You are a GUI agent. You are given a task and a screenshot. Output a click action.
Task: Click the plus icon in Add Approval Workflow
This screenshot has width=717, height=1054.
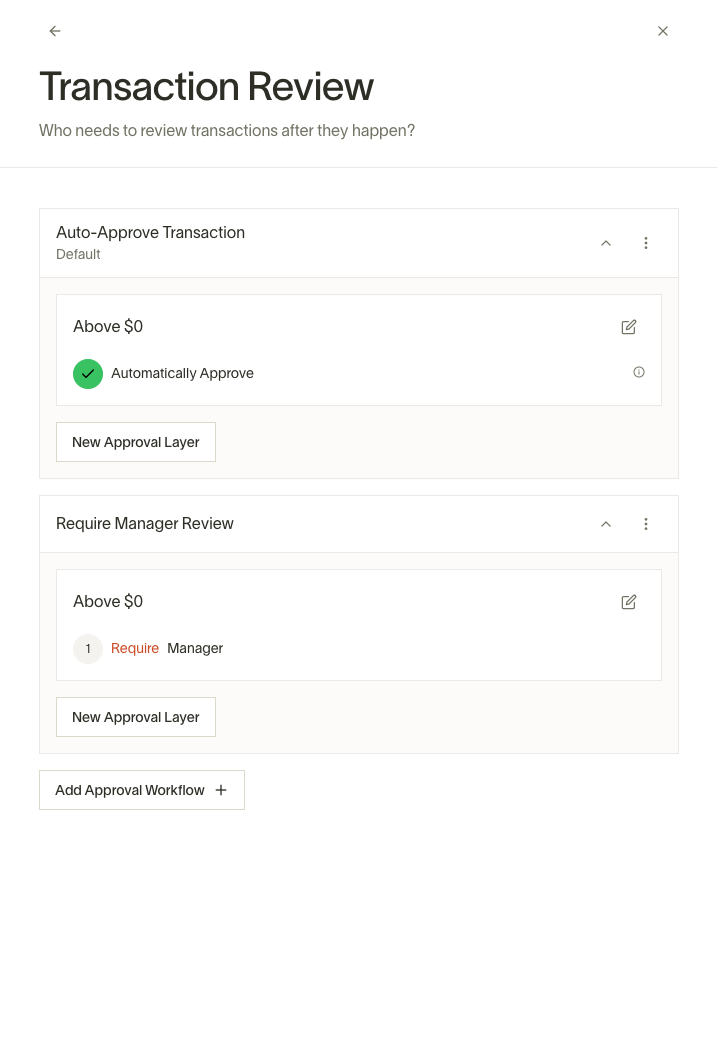point(221,790)
